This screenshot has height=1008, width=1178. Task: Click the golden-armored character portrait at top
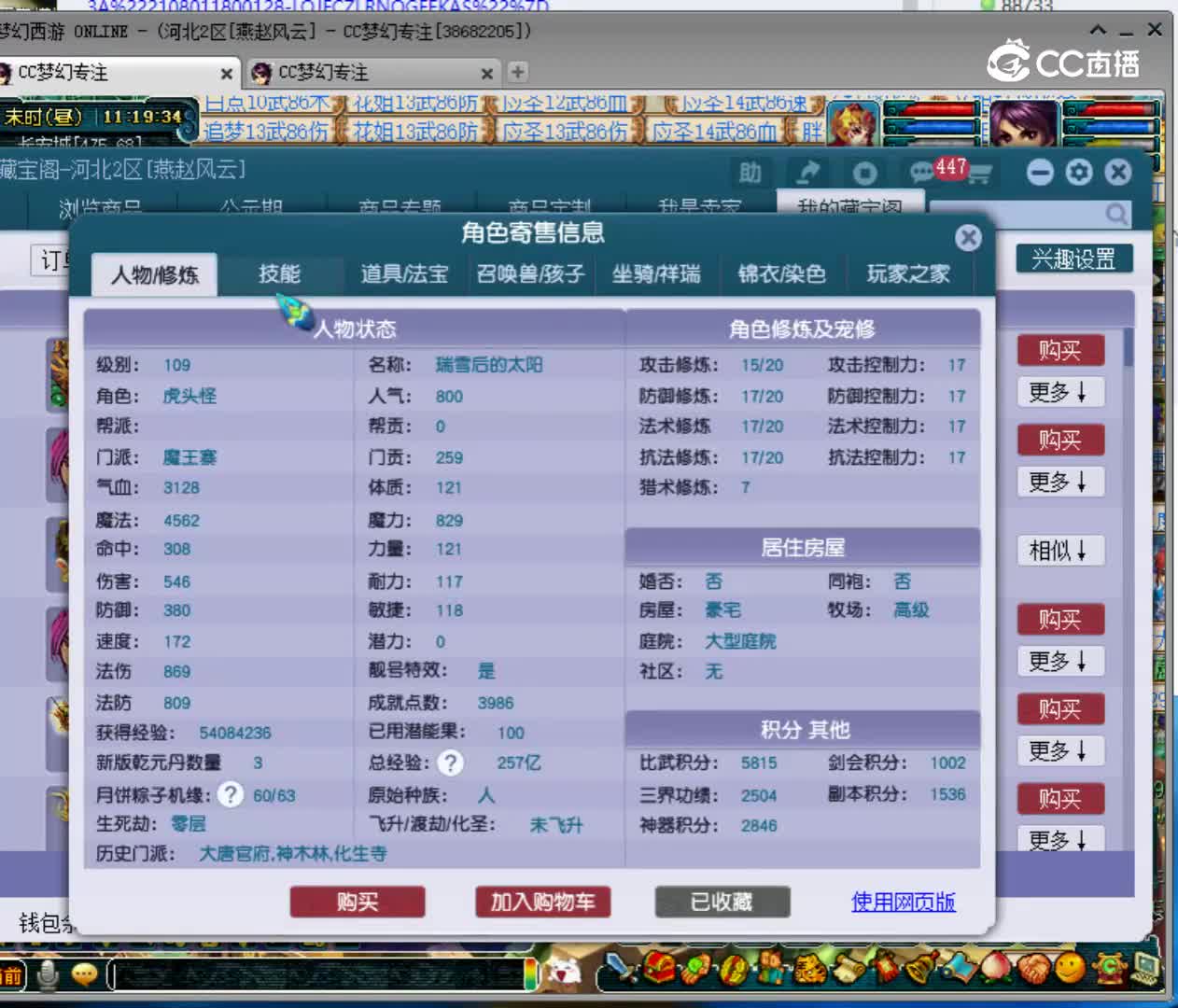click(x=854, y=124)
